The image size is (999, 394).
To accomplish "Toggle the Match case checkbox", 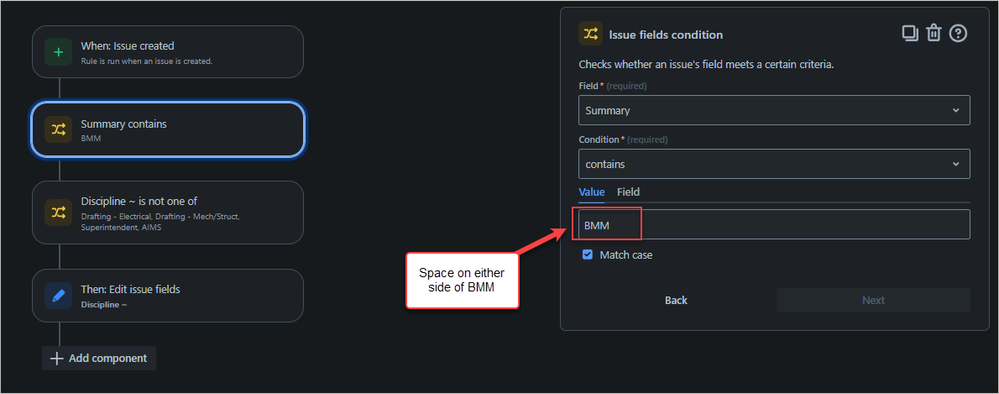I will pyautogui.click(x=587, y=254).
